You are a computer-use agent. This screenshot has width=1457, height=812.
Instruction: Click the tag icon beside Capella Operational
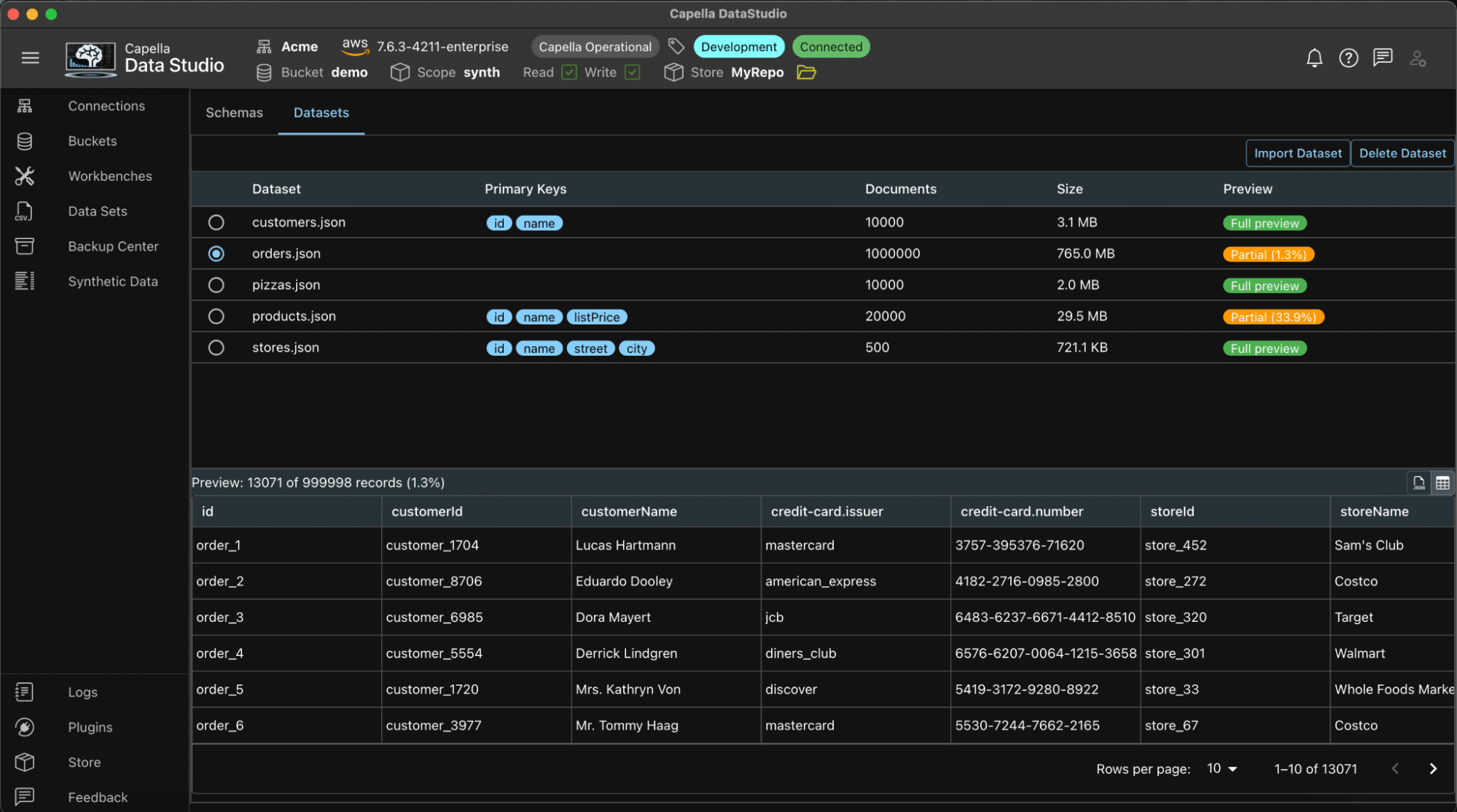pyautogui.click(x=676, y=47)
